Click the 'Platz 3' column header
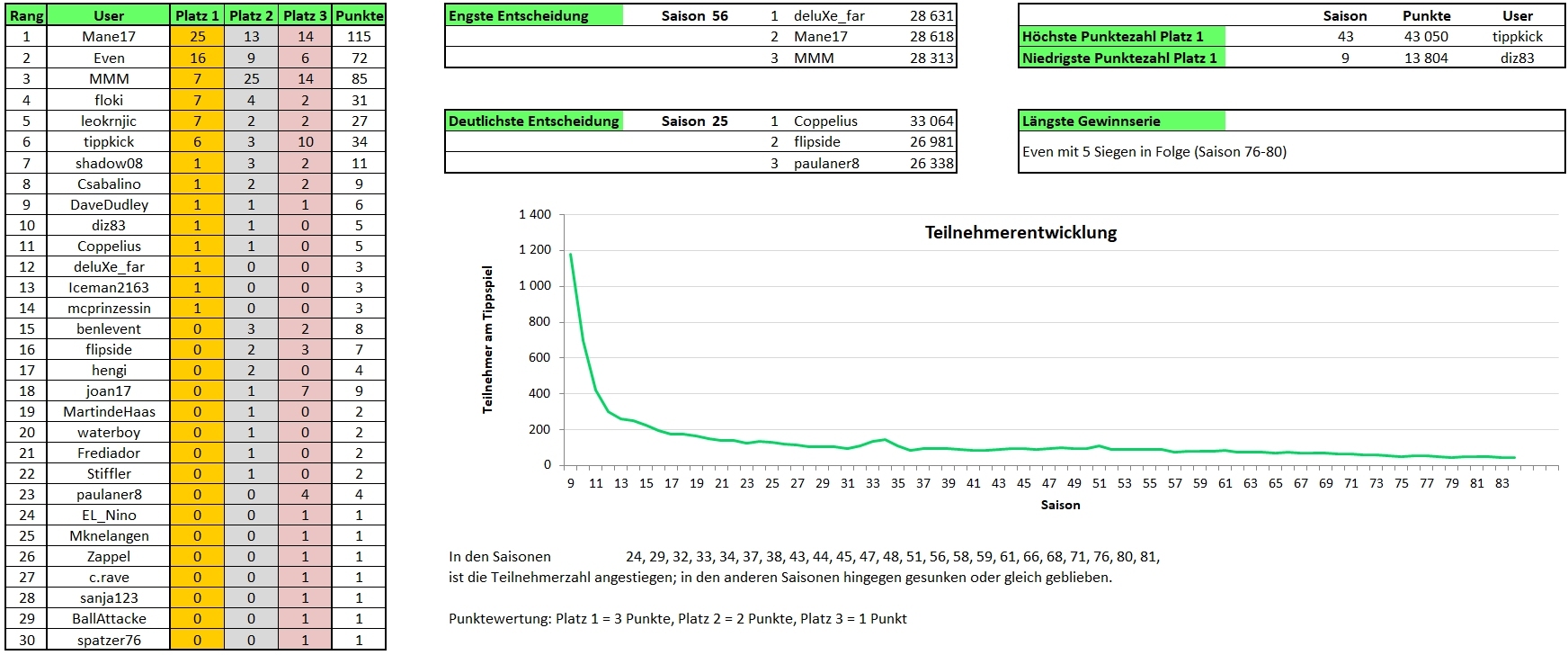 (x=305, y=15)
